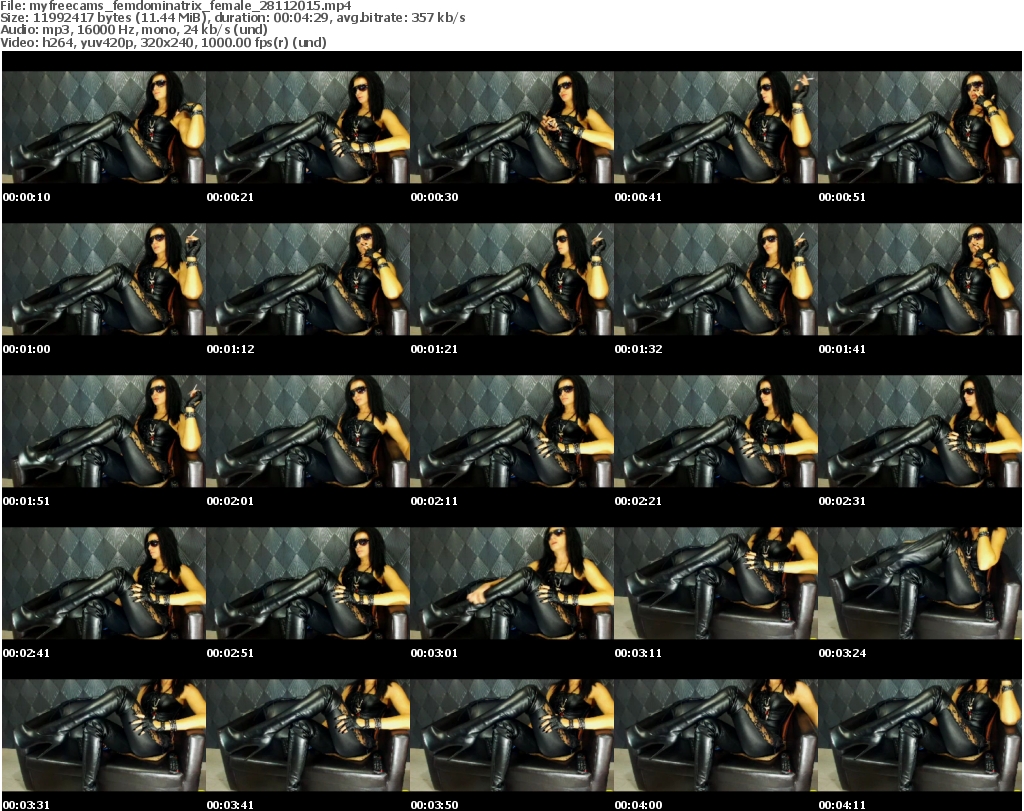The height and width of the screenshot is (811, 1024).
Task: Select the timestamp label 00:02:51
Action: (x=230, y=652)
